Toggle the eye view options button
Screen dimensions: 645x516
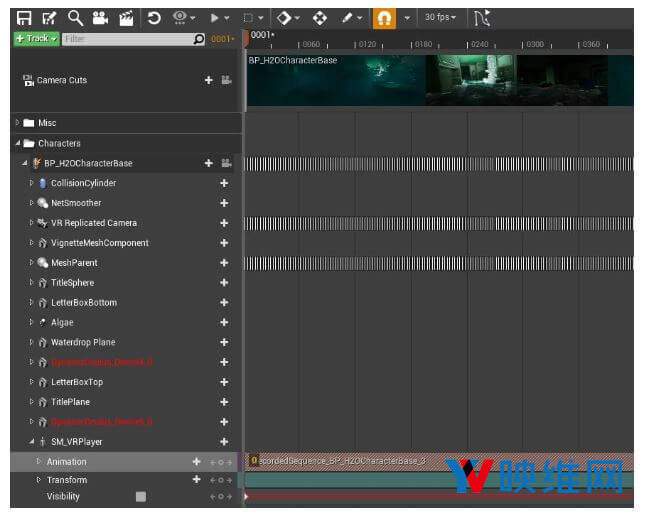[x=181, y=17]
